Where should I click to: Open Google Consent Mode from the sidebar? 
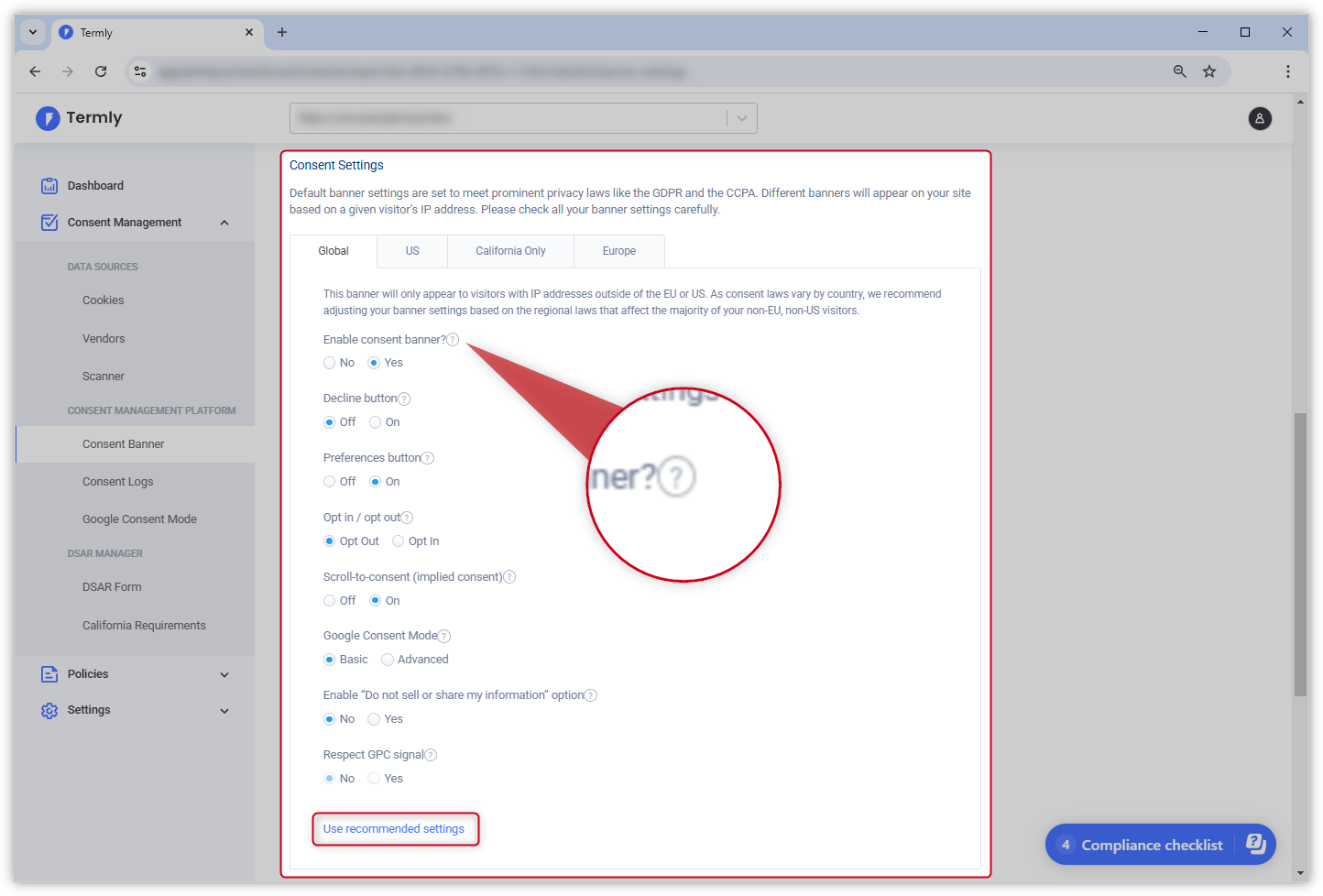pos(139,519)
